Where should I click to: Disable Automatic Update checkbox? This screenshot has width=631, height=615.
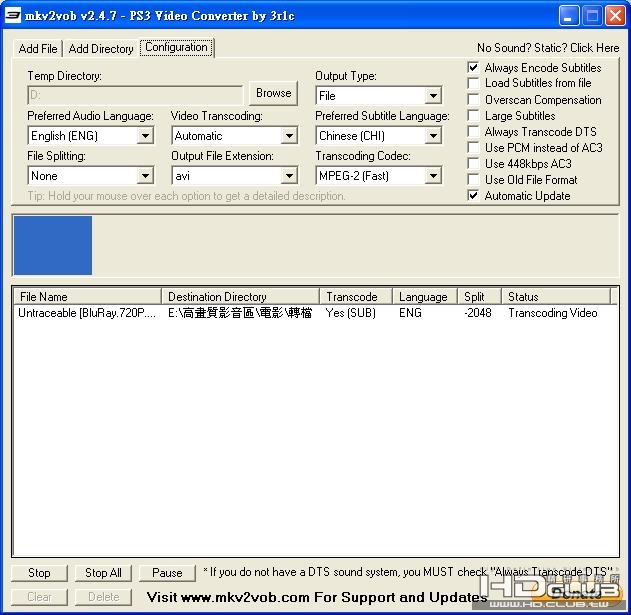point(473,196)
